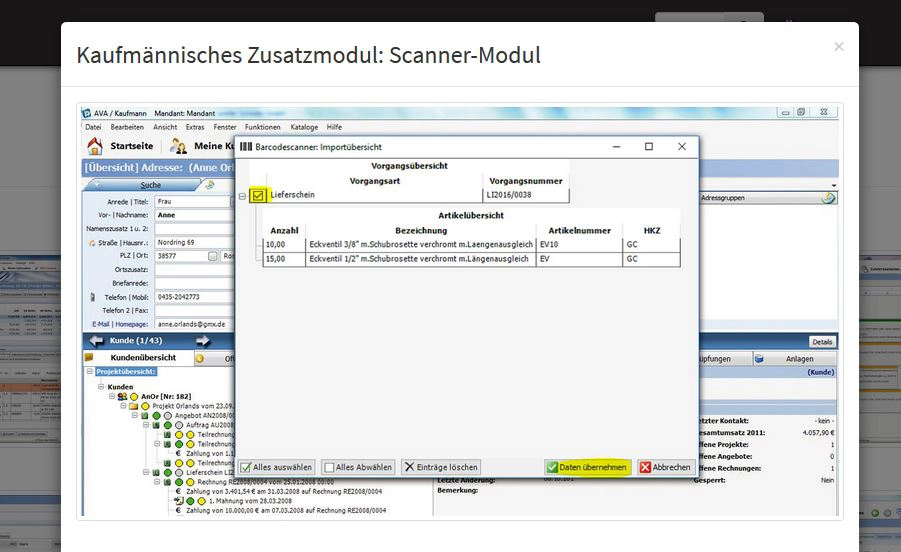Viewport: 901px width, 552px height.
Task: Click Daten übernehmen button
Action: point(587,467)
